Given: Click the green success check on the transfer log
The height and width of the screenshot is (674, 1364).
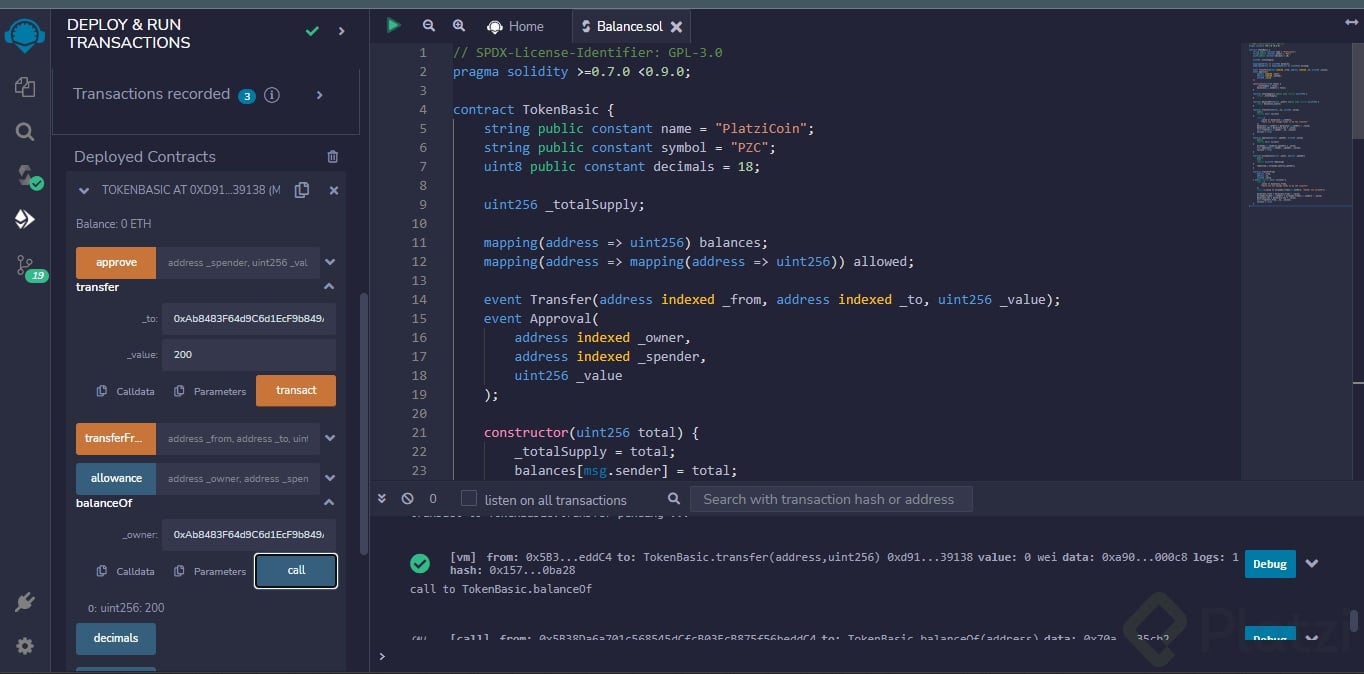Looking at the screenshot, I should (x=420, y=564).
